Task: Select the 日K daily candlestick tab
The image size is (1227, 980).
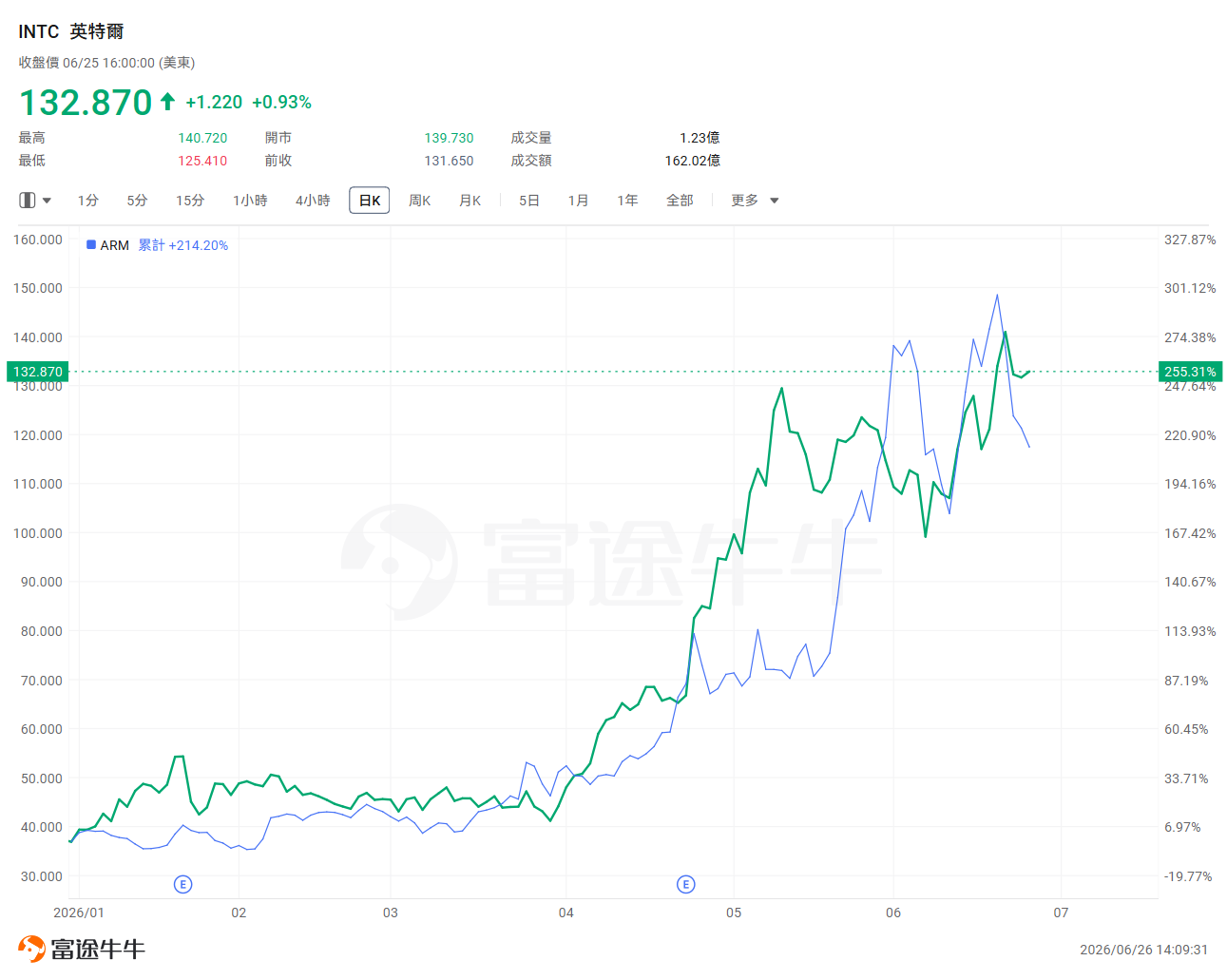Action: coord(370,201)
